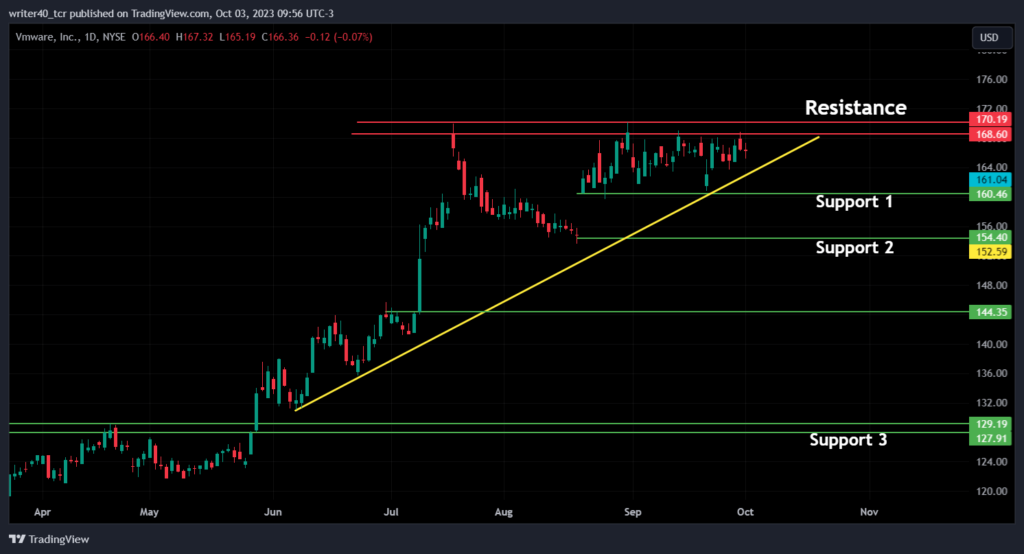Click the Support 2 annotation text
This screenshot has height=554, width=1024.
pos(854,248)
